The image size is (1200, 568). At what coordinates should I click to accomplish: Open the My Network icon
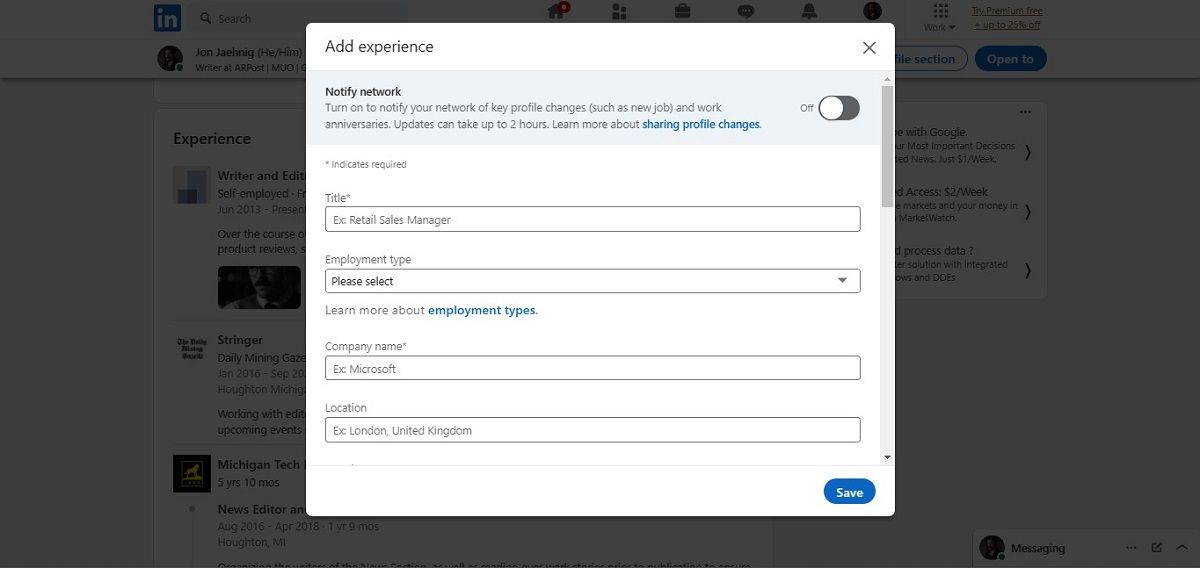pos(619,12)
